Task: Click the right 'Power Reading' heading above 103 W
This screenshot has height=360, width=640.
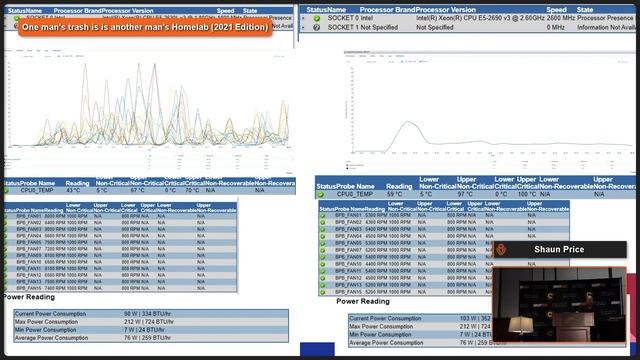Action: (x=363, y=301)
